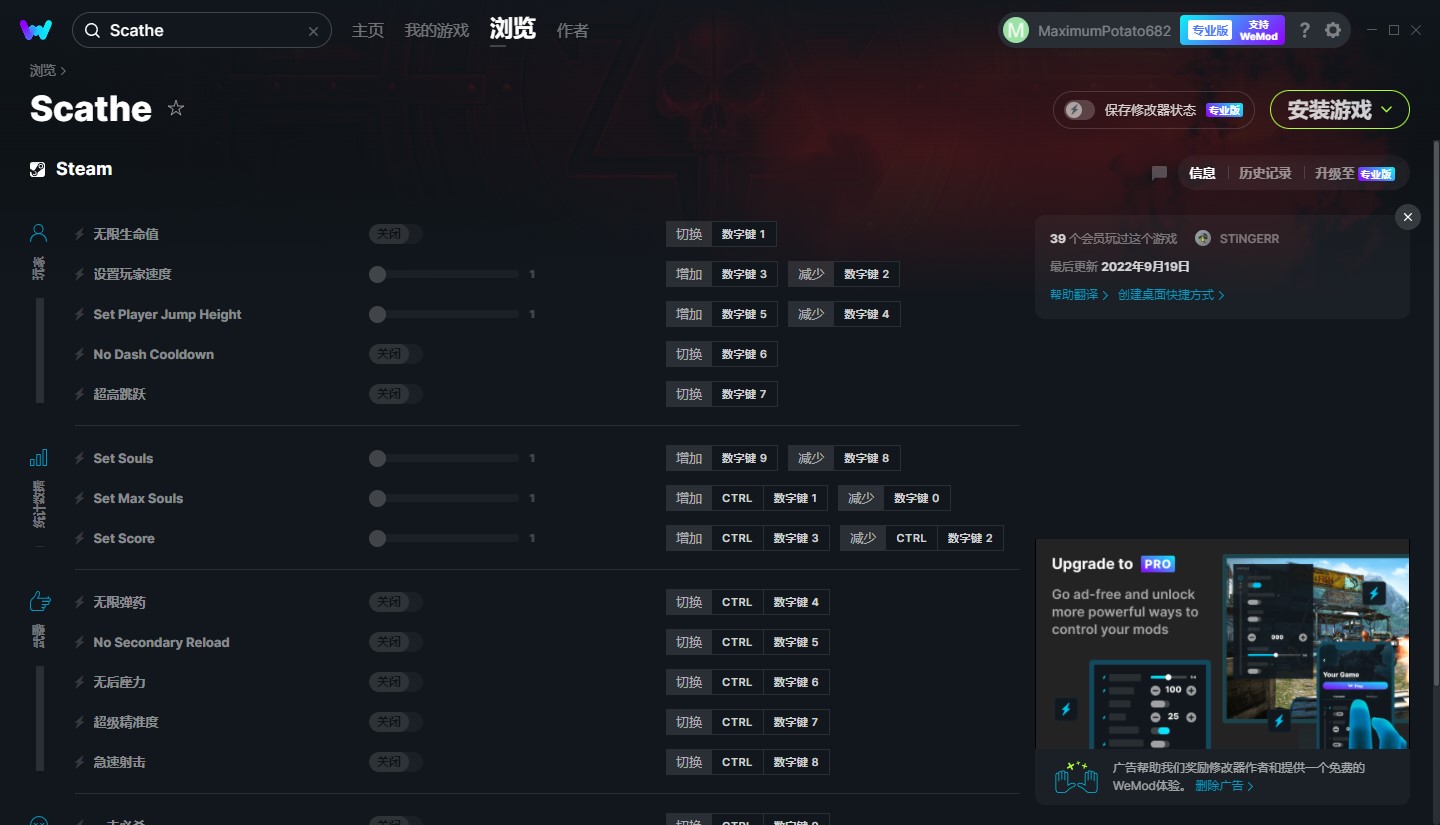Favorite Scathe with the star icon
The image size is (1440, 825).
click(x=176, y=108)
